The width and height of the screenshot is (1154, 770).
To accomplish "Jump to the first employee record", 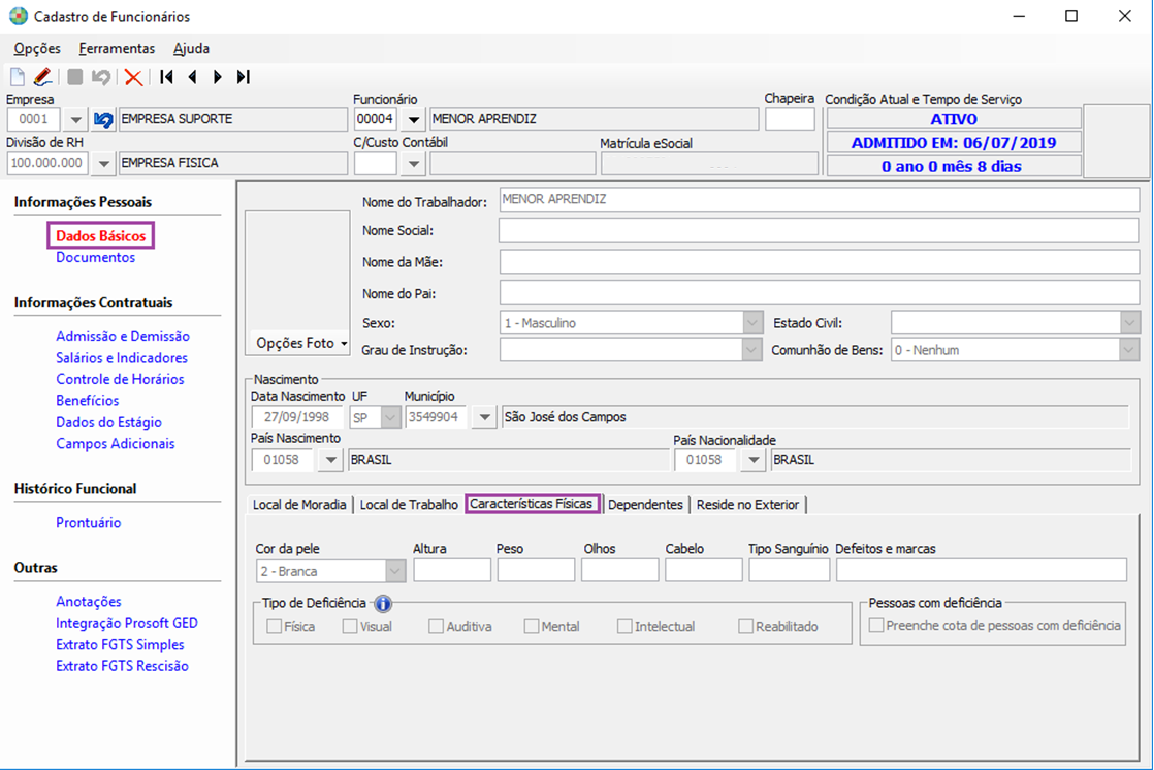I will [166, 77].
